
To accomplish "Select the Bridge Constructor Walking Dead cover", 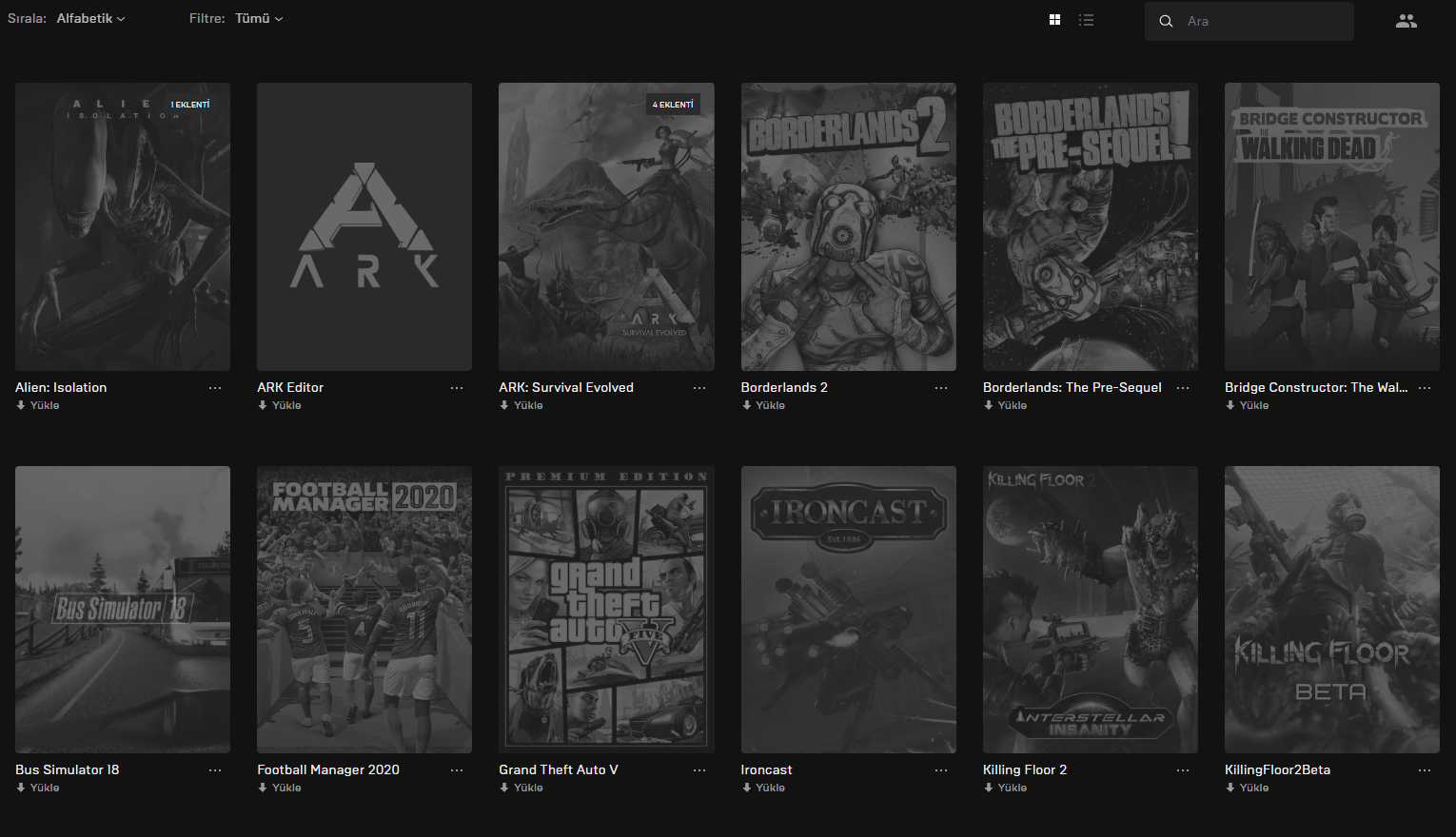I will pos(1332,226).
